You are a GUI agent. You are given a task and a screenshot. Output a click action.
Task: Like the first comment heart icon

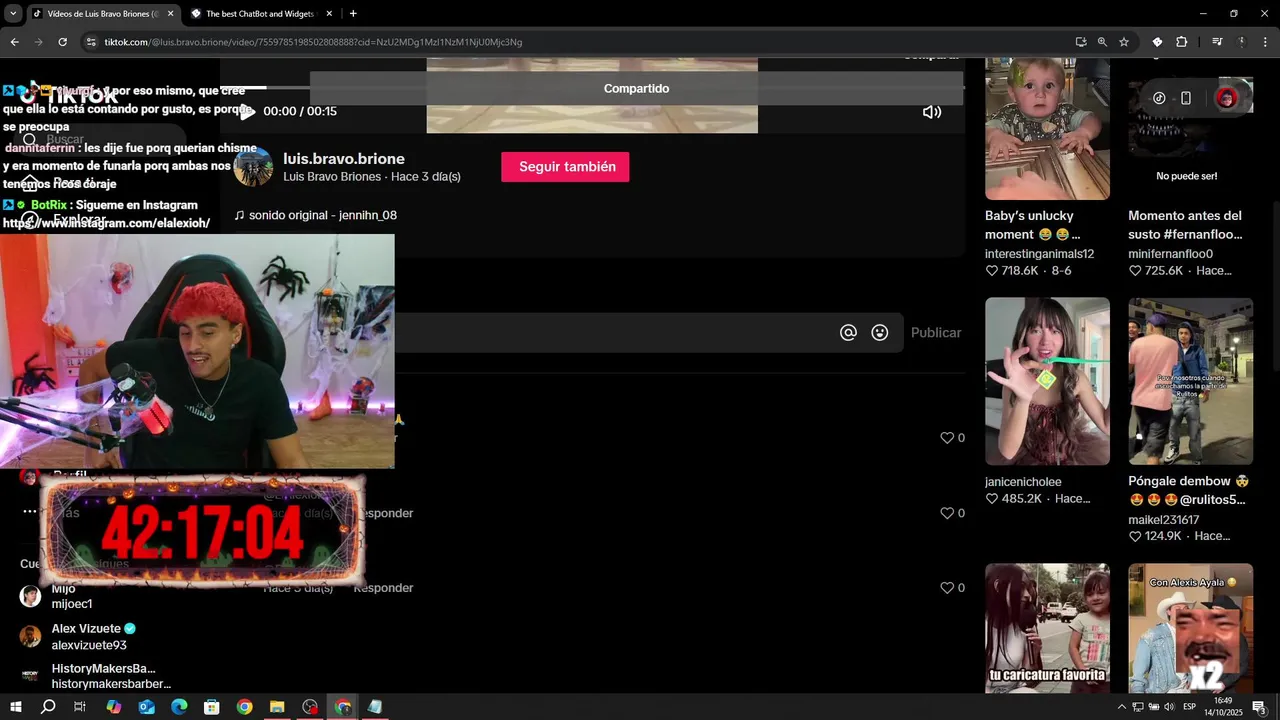point(947,438)
